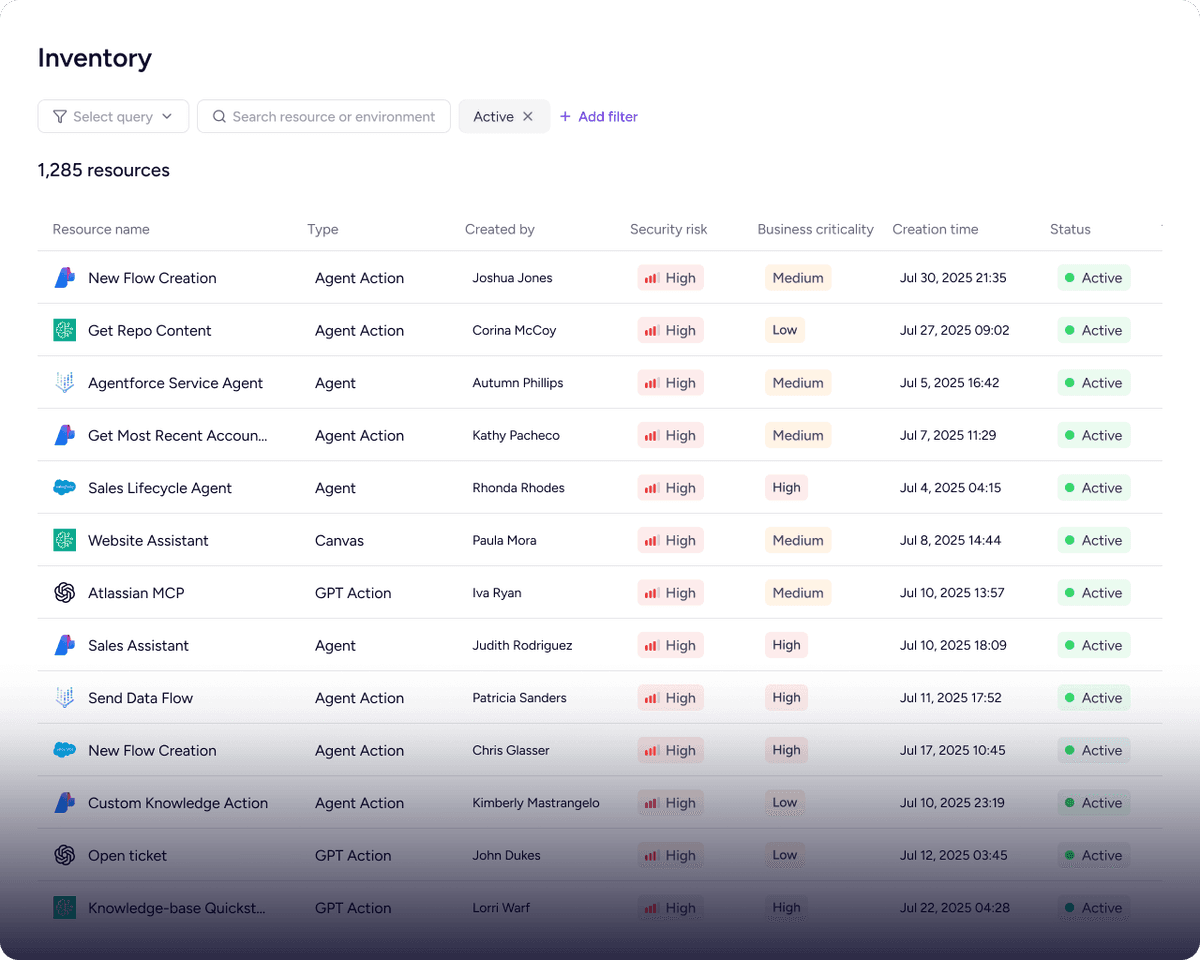1200x960 pixels.
Task: Open the Custom Knowledge Action resource
Action: [x=178, y=803]
